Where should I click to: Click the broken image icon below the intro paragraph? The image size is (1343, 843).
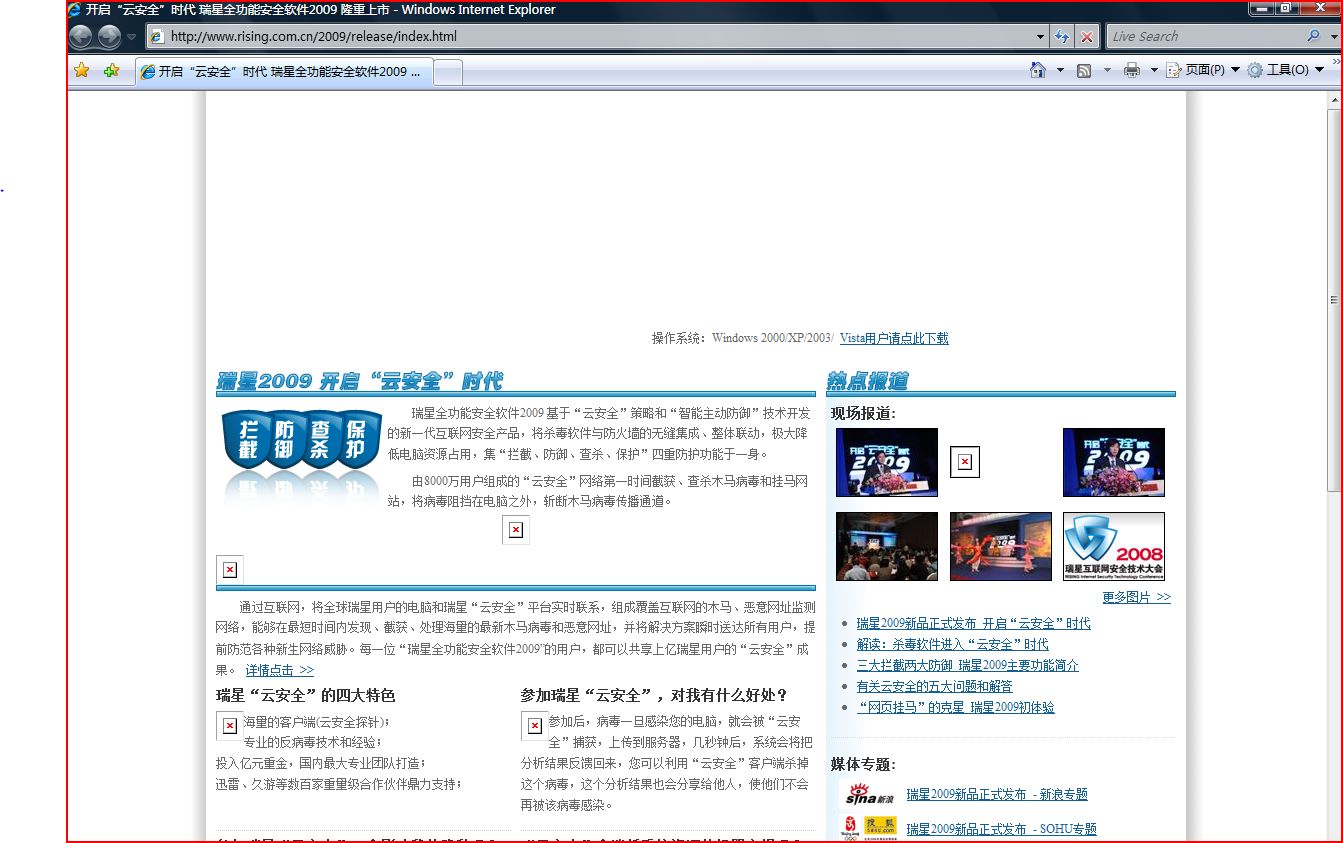(x=516, y=530)
